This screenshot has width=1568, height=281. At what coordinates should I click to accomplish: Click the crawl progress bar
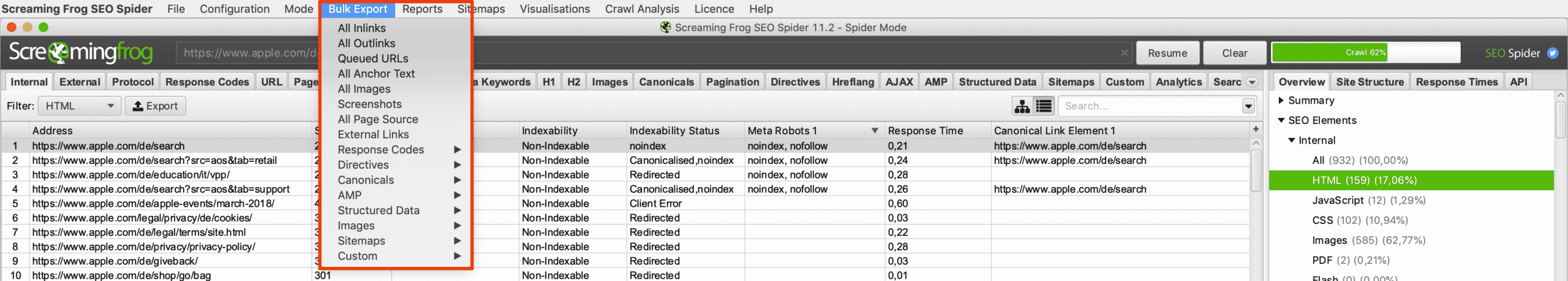tap(1365, 53)
